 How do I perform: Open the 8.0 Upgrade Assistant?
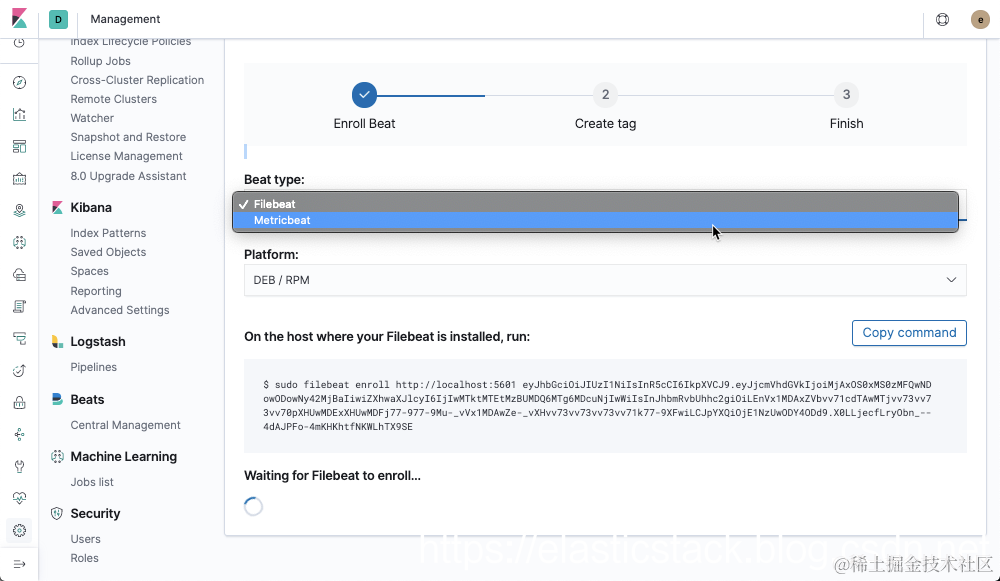click(x=128, y=176)
